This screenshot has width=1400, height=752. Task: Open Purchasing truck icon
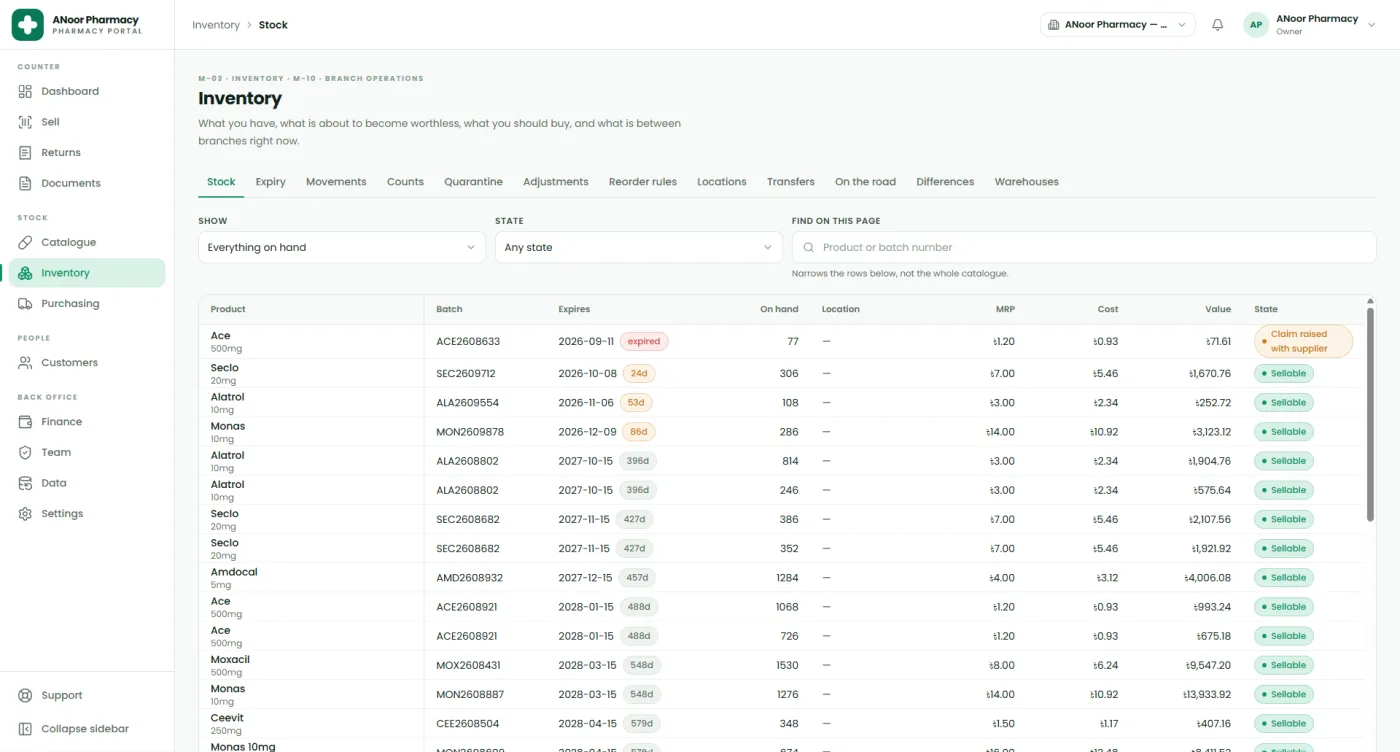(x=26, y=304)
